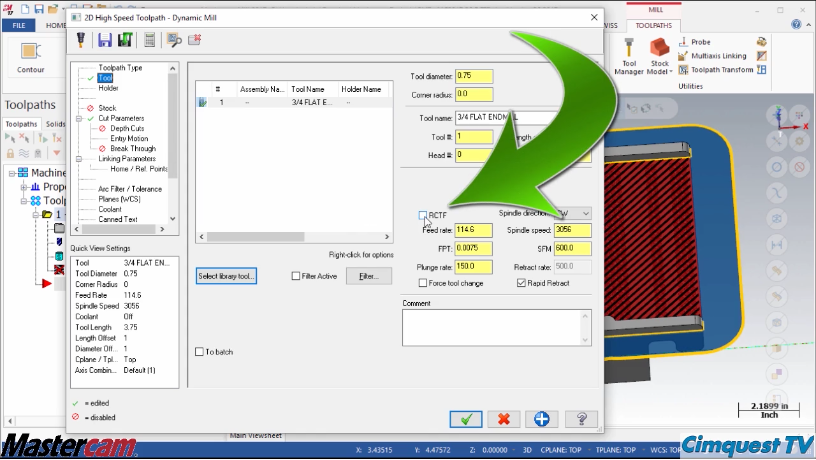Click the Spindle speed field
Viewport: 816px width, 460px height.
click(x=572, y=230)
